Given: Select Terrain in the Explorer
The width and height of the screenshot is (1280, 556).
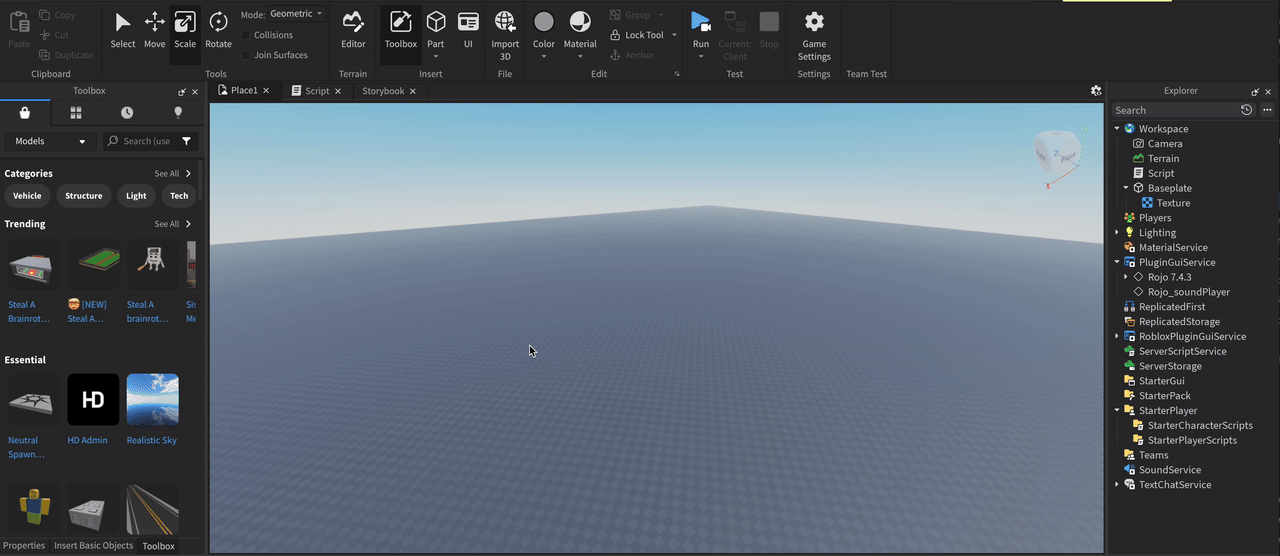Looking at the screenshot, I should coord(1163,158).
